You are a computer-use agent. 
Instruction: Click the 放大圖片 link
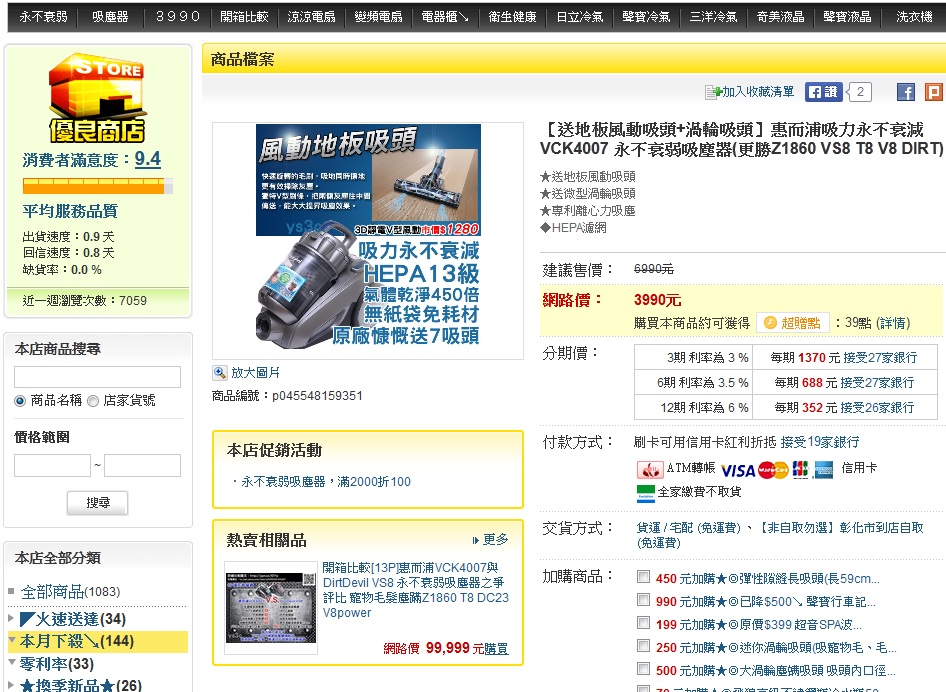pos(255,373)
